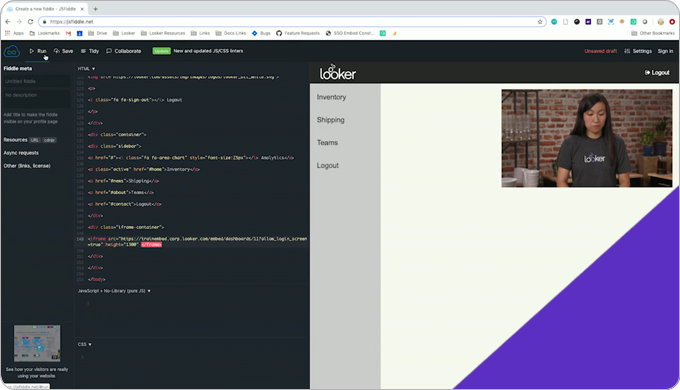Viewport: 680px width, 390px height.
Task: Click the green Update badge
Action: 161,51
